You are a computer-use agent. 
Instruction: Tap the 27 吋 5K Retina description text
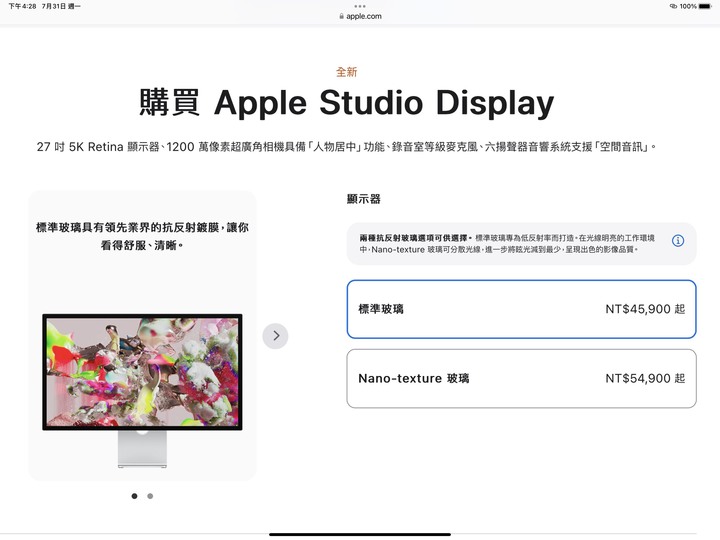pos(347,147)
